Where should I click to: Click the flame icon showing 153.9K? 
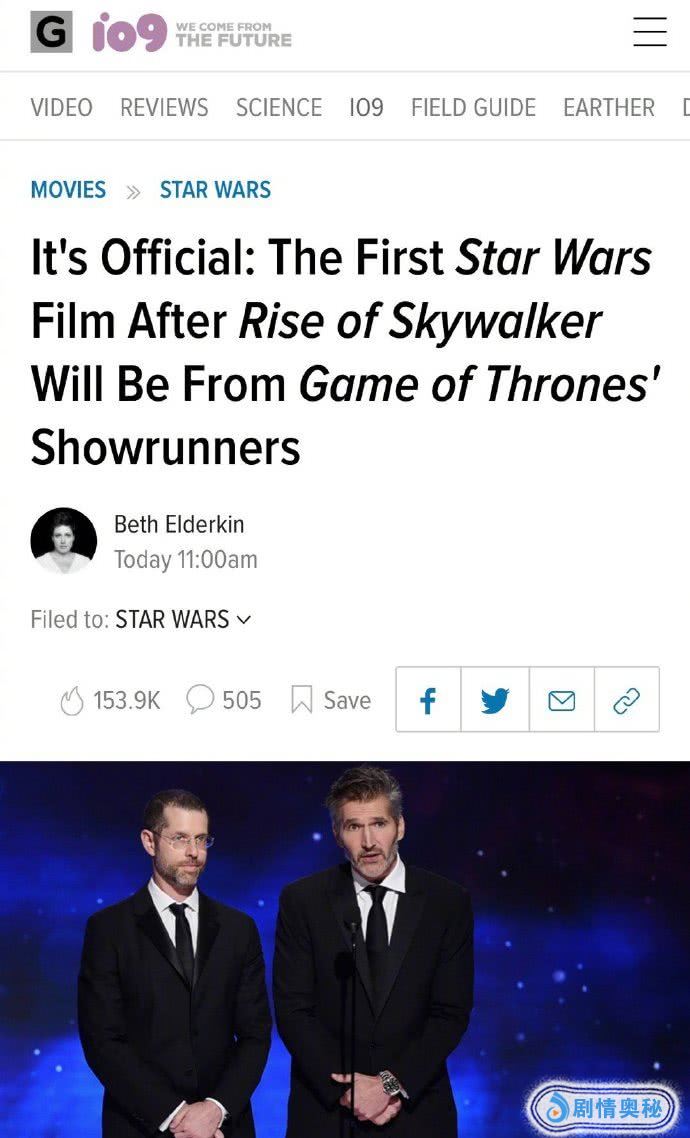(x=72, y=700)
